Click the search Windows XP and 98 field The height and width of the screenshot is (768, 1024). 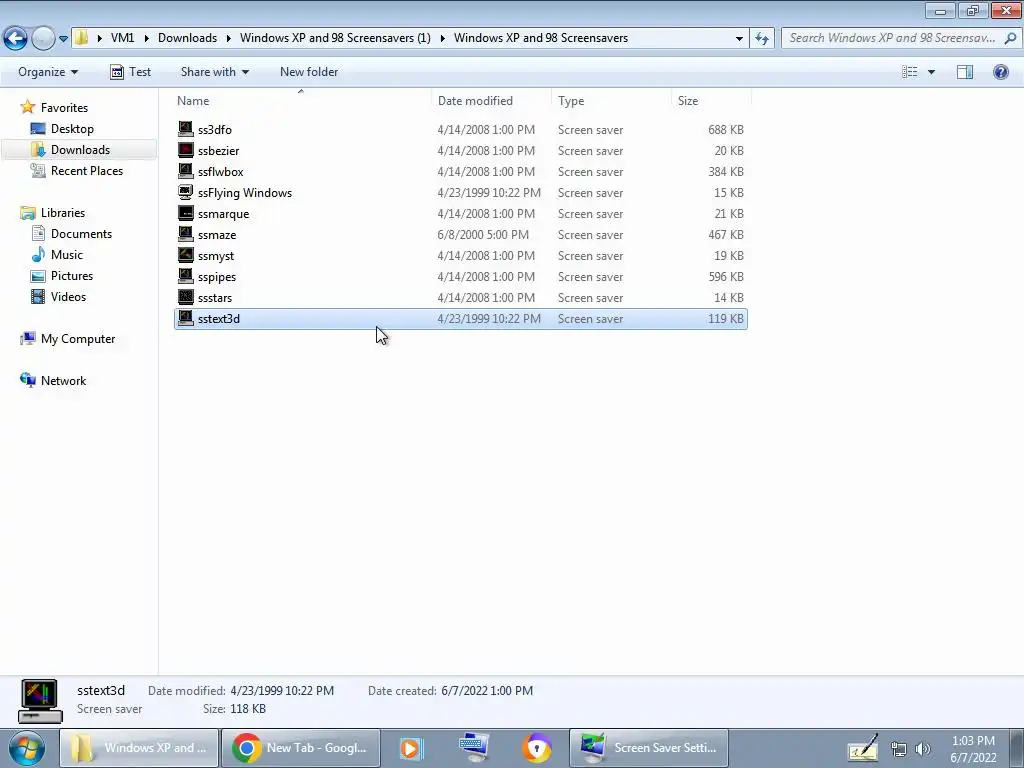[x=892, y=38]
